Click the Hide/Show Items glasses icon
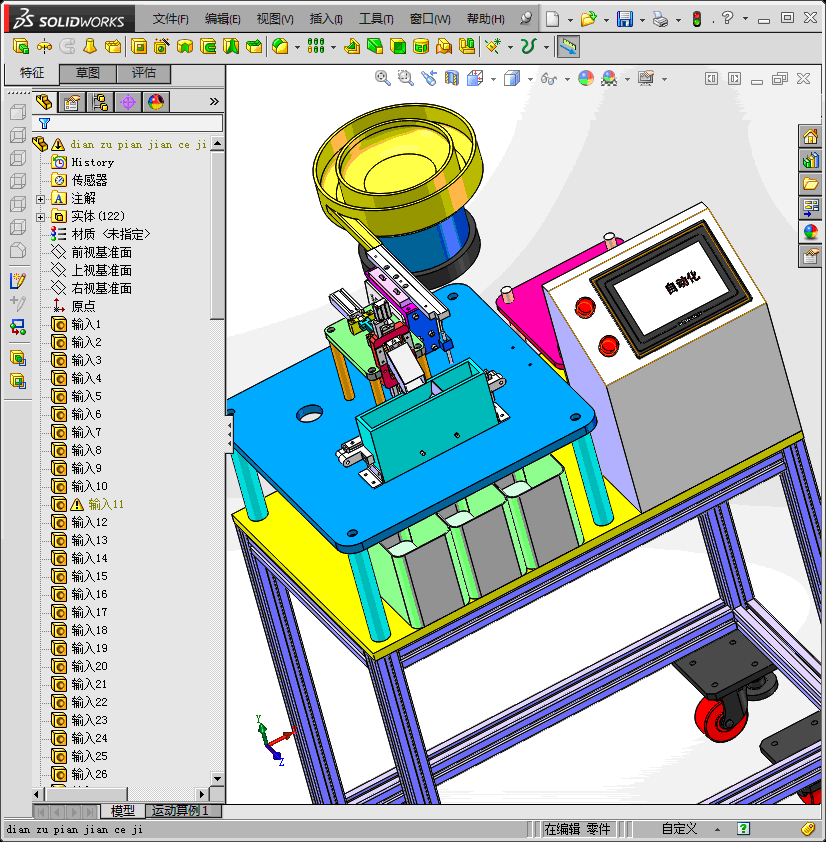826x842 pixels. (x=548, y=79)
